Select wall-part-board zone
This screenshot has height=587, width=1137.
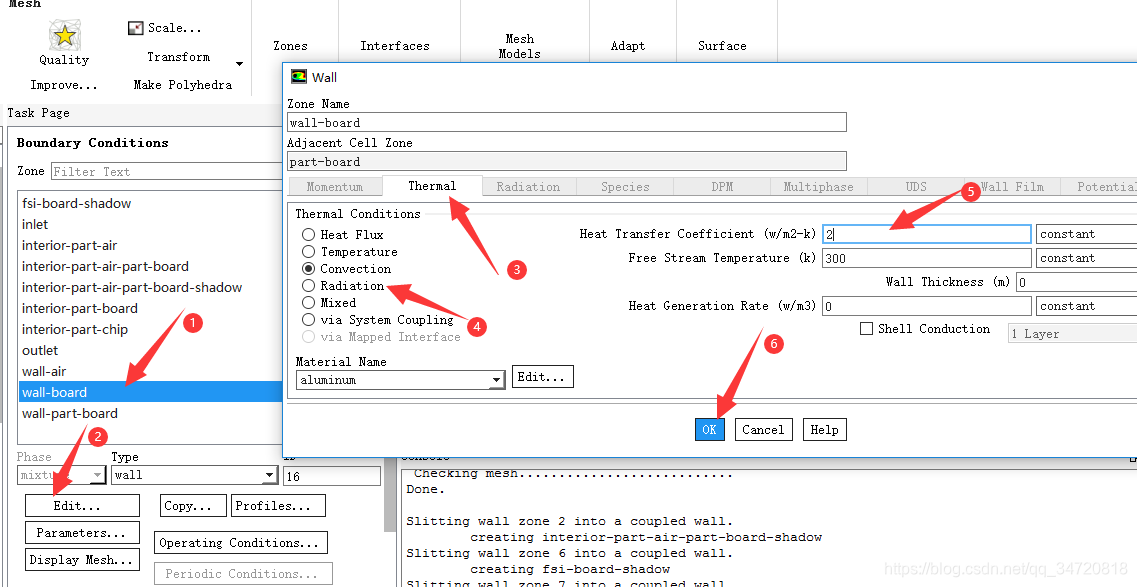(x=150, y=414)
